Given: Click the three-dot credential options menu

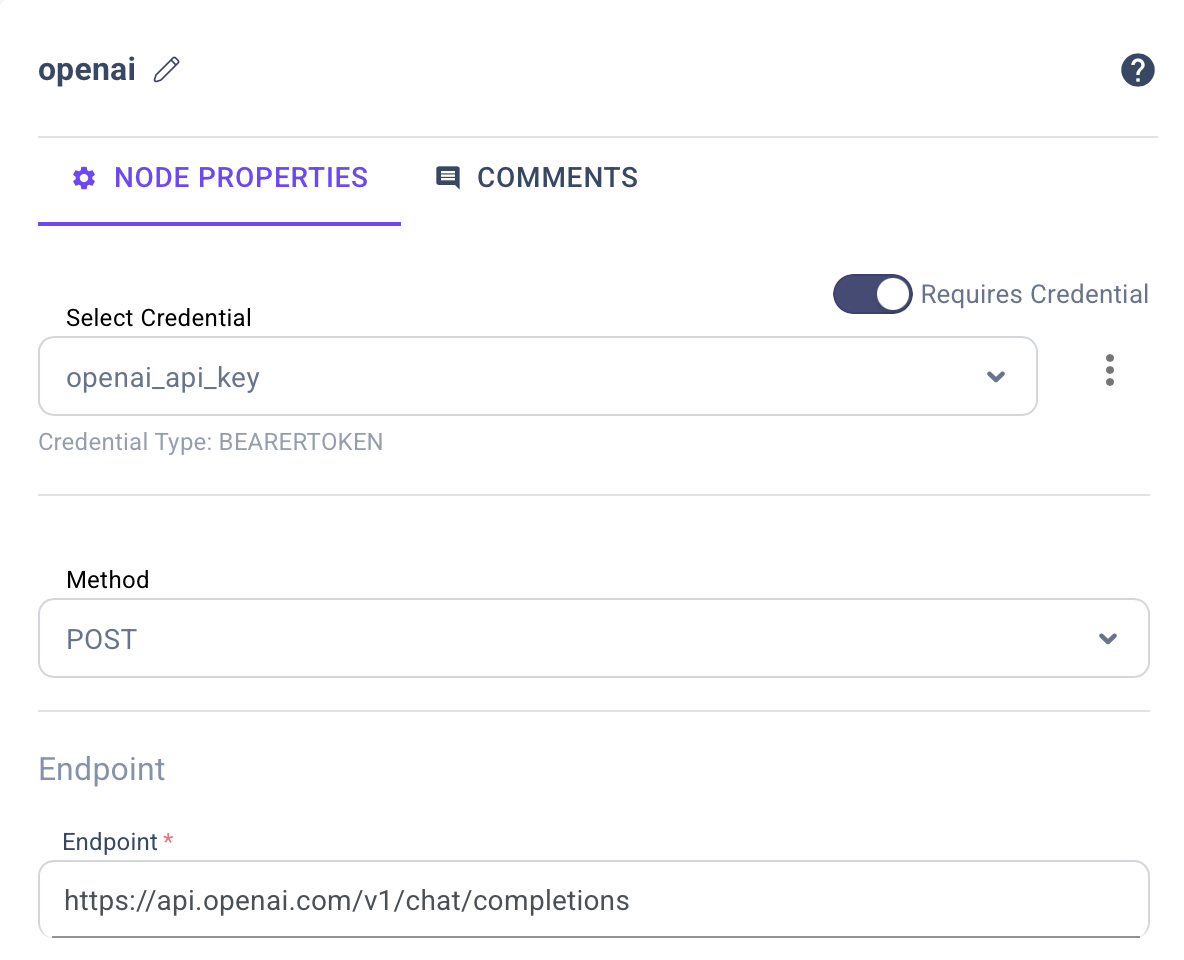Looking at the screenshot, I should [1109, 370].
